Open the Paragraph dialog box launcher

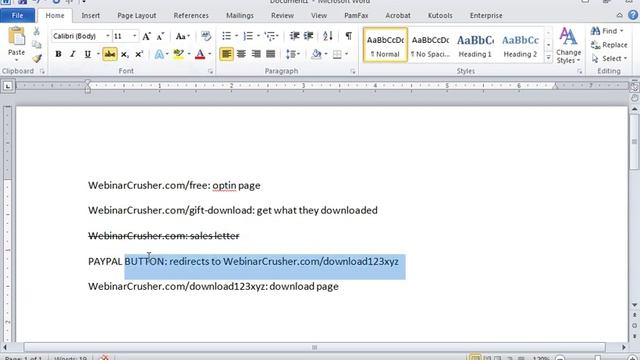point(353,71)
